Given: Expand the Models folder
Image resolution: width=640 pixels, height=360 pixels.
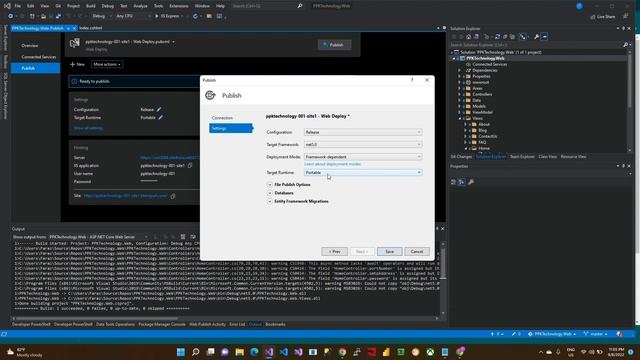Looking at the screenshot, I should point(459,106).
